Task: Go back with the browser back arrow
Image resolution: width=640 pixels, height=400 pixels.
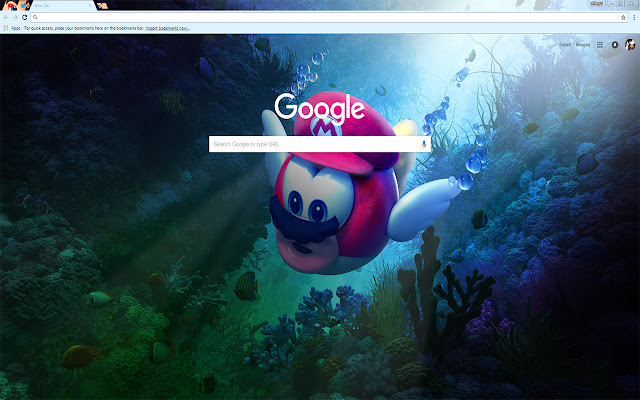Action: point(6,18)
